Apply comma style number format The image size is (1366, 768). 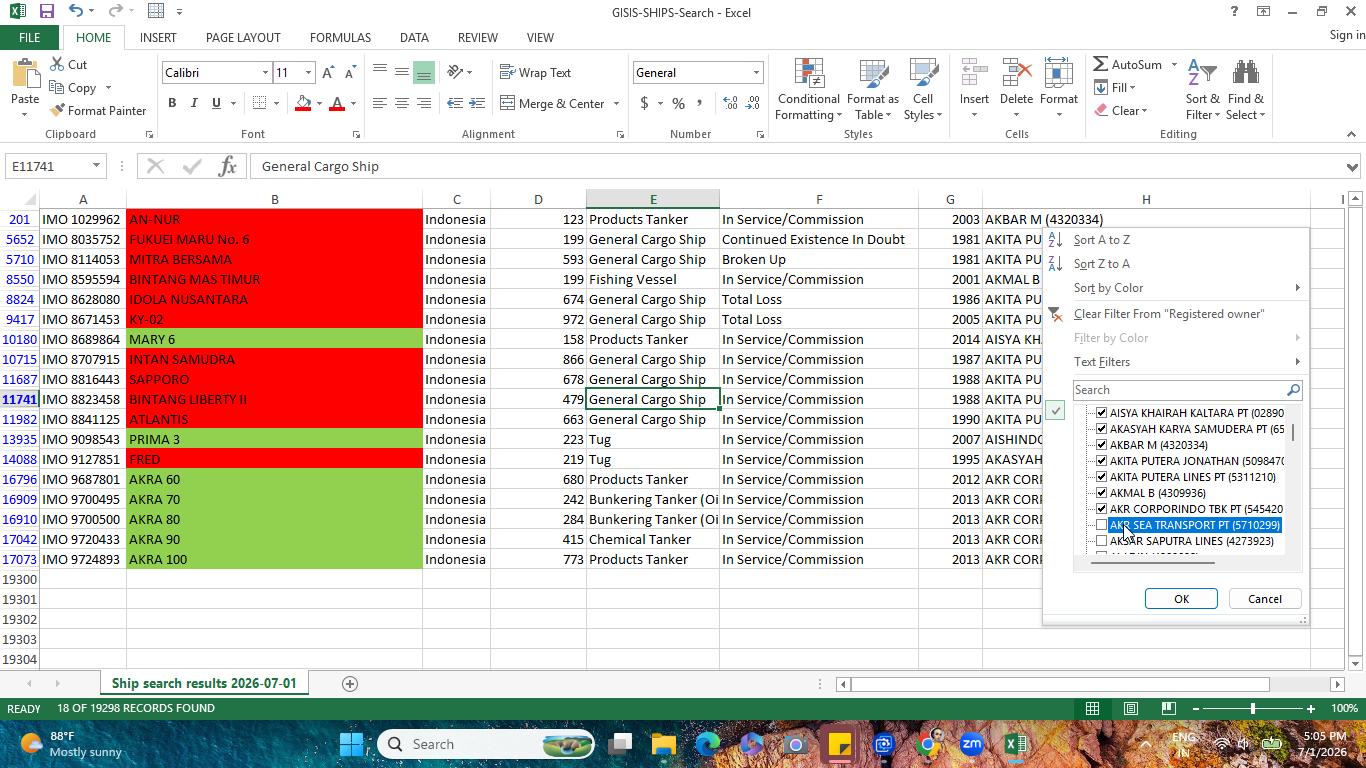699,103
